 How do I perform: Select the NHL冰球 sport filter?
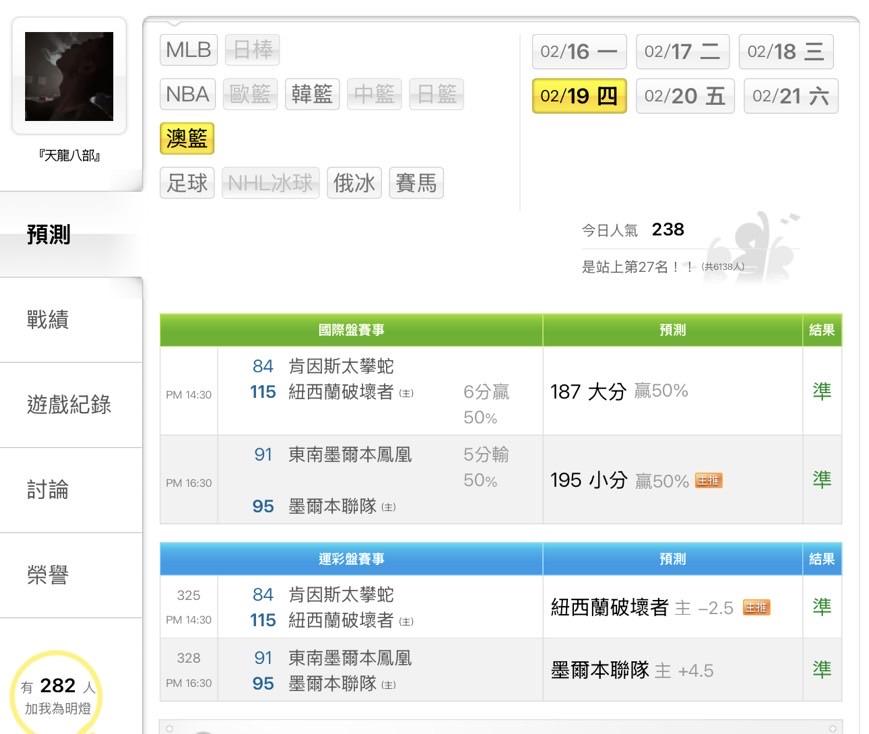point(270,183)
